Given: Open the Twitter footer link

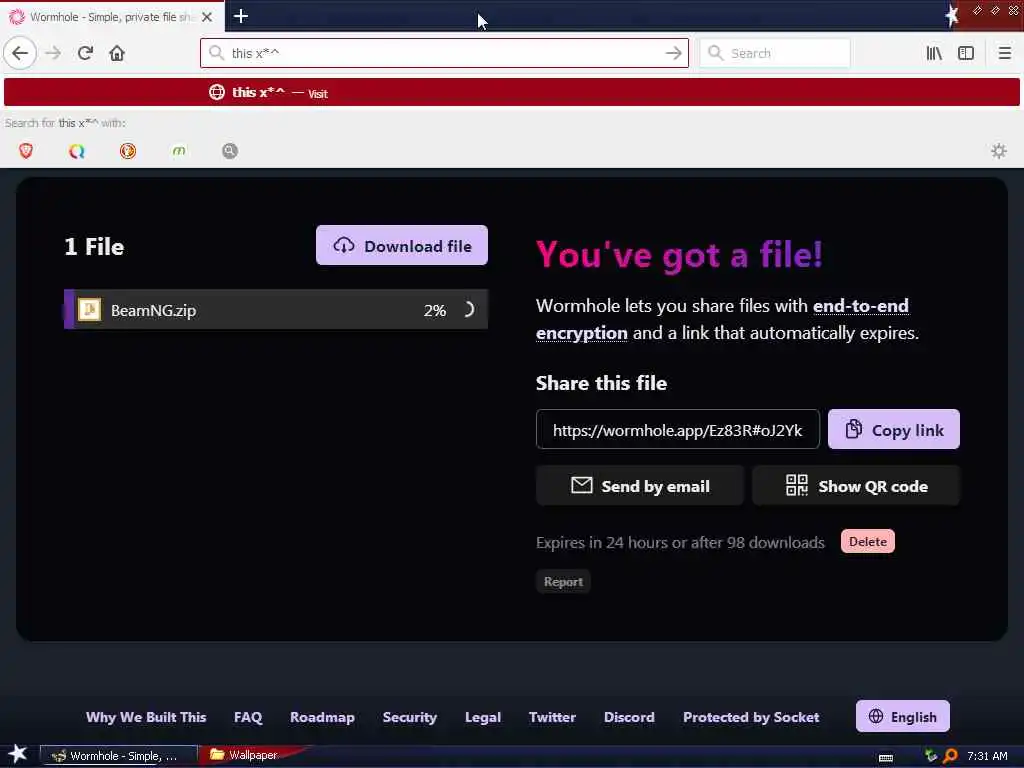Looking at the screenshot, I should click(552, 717).
